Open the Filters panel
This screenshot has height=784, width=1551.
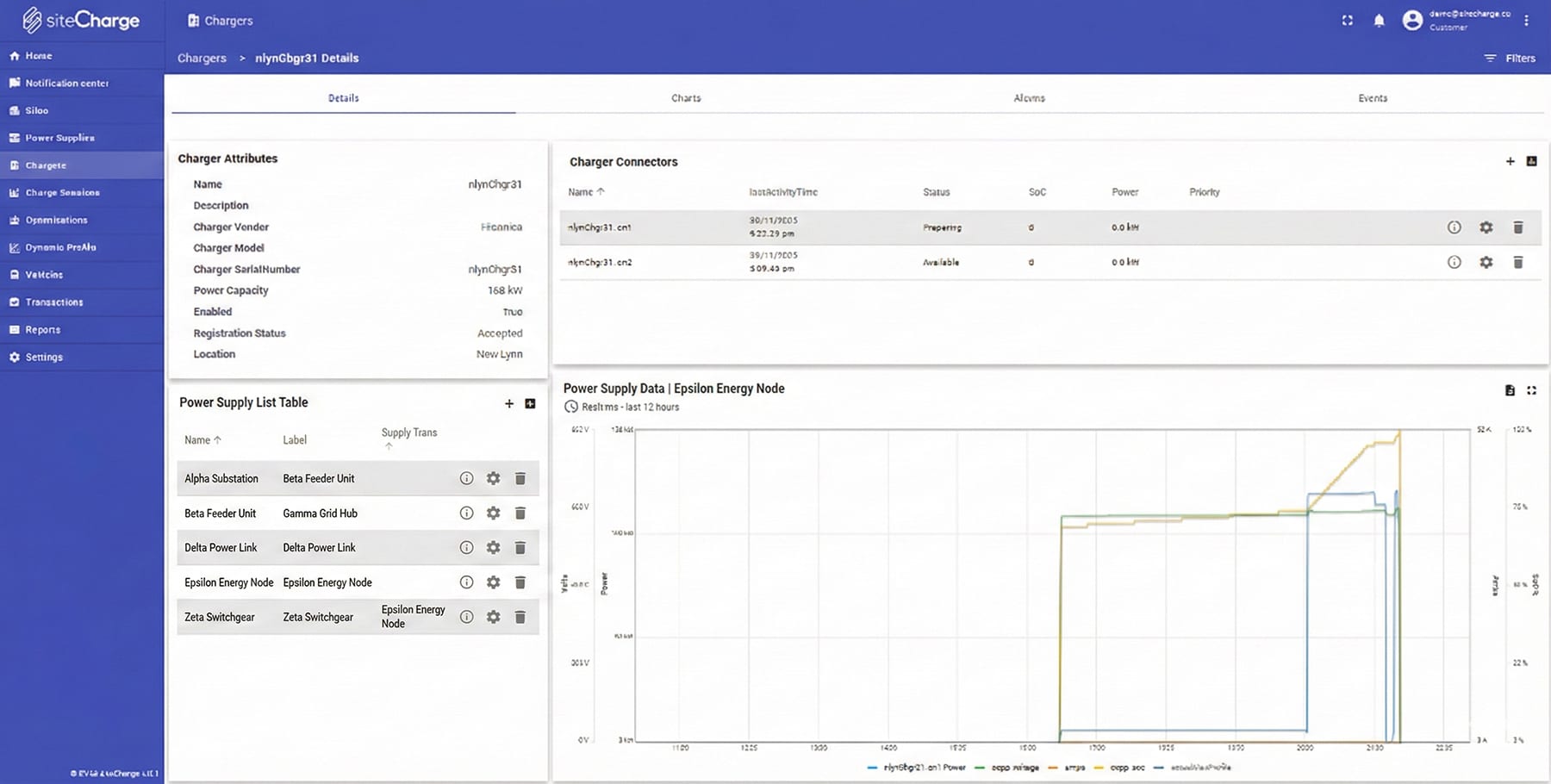point(1510,59)
